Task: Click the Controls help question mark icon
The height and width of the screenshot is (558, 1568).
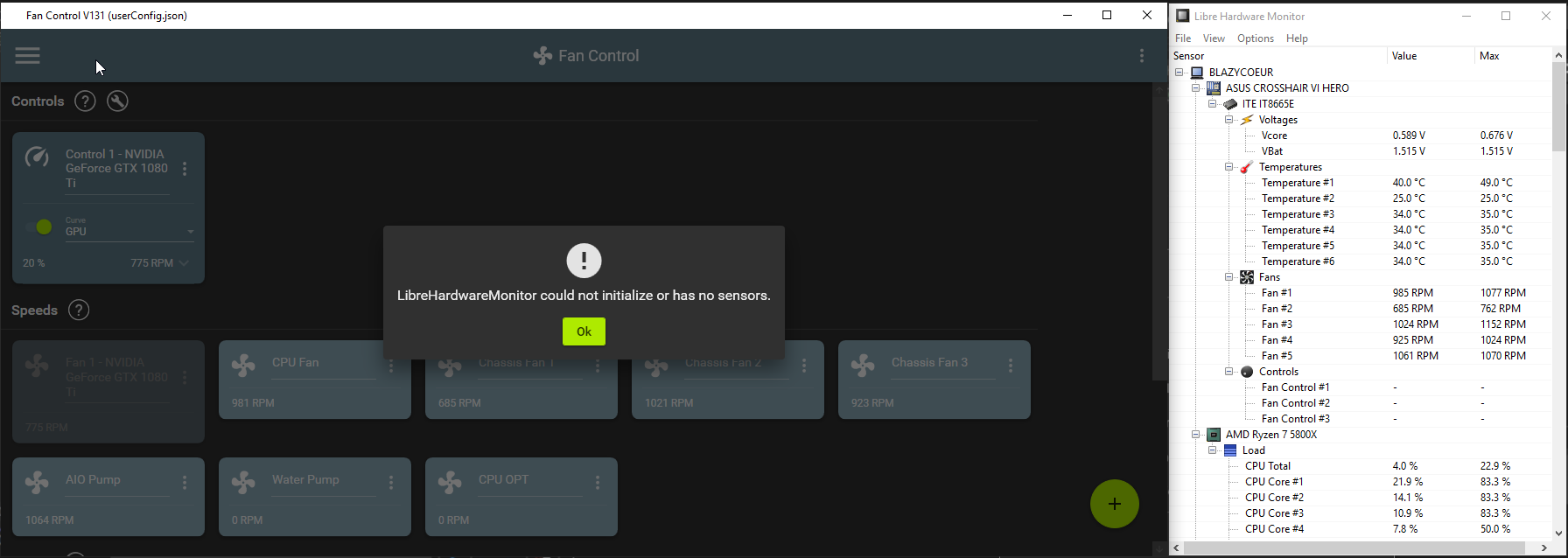Action: click(85, 101)
